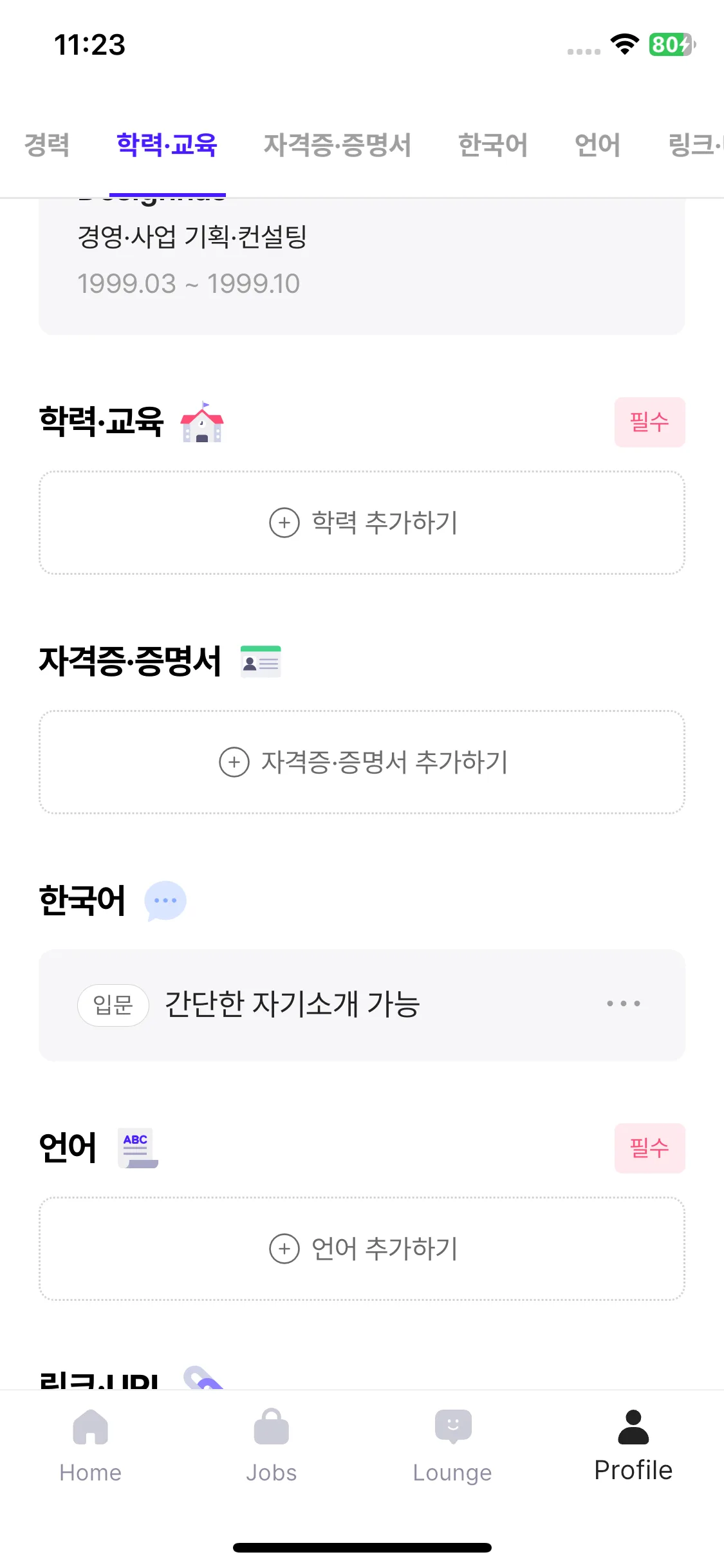Tap the ID card icon beside 자격증·증명서

pyautogui.click(x=261, y=662)
